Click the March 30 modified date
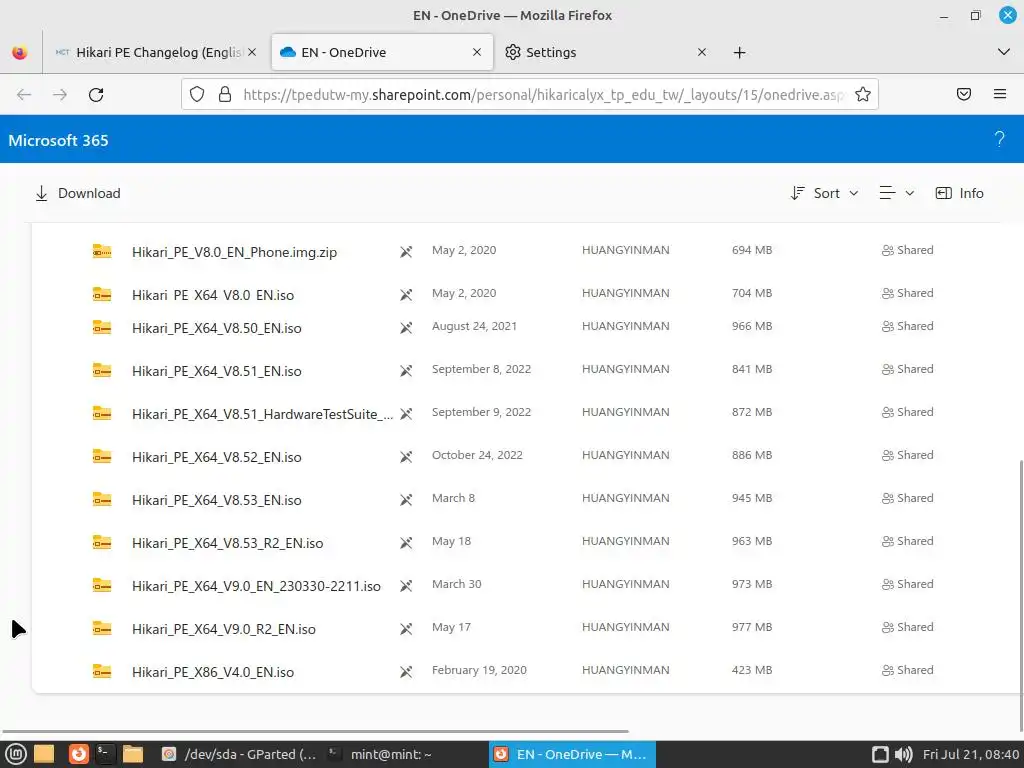 point(456,584)
